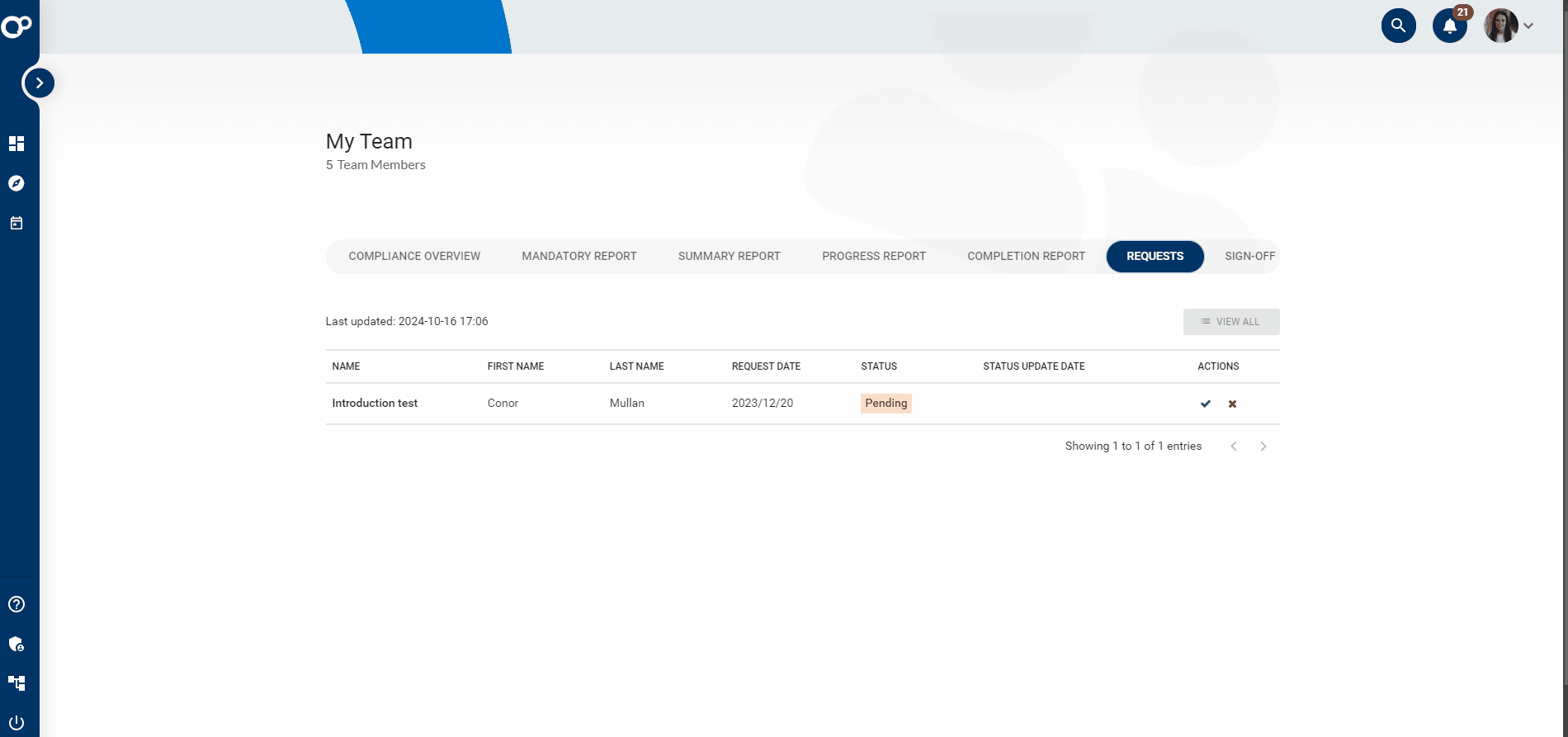Image resolution: width=1568 pixels, height=737 pixels.
Task: Switch to Completion Report tab
Action: point(1026,256)
